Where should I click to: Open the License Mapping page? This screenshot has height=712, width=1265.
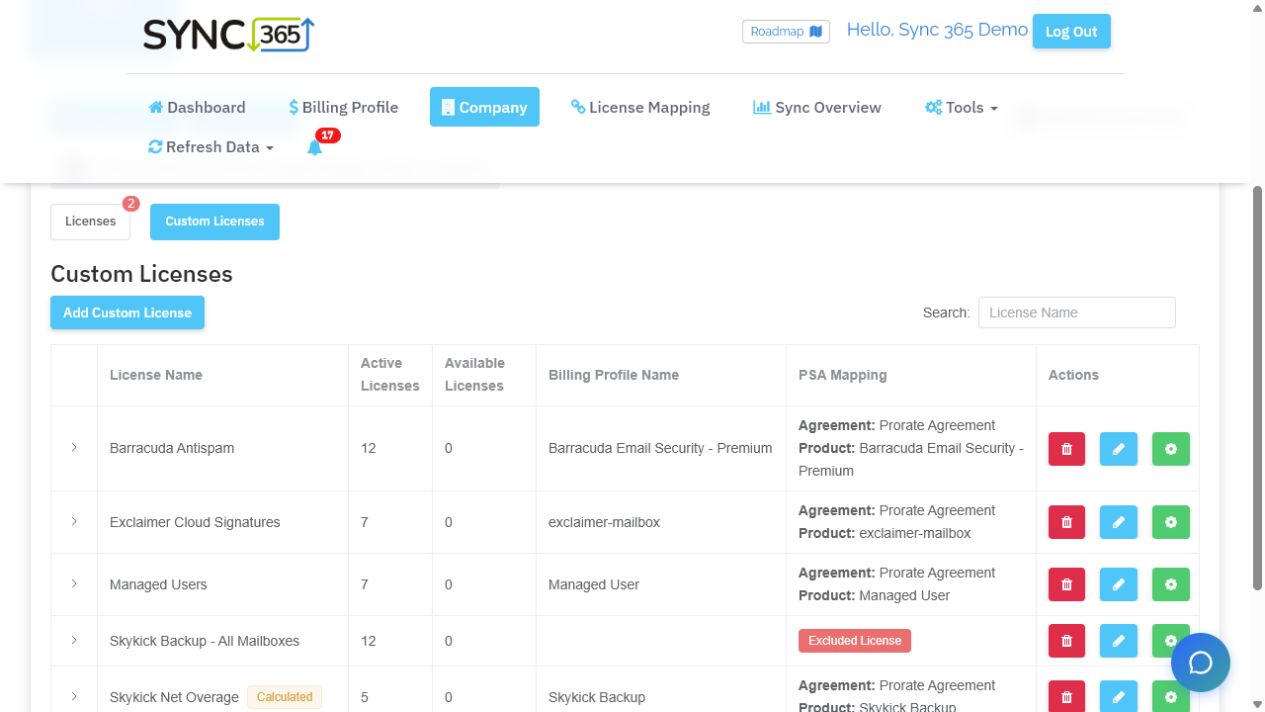pos(640,107)
